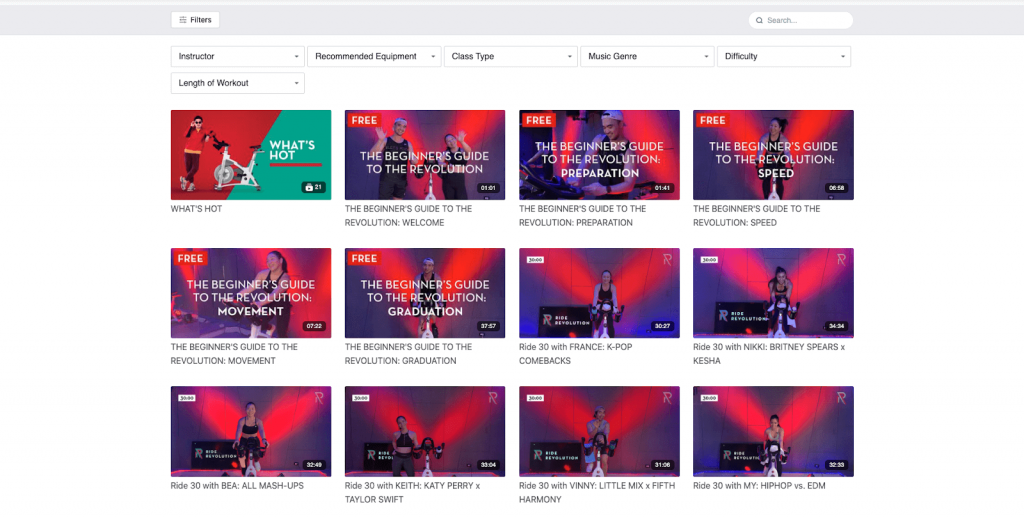Image resolution: width=1024 pixels, height=518 pixels.
Task: Click the Search input field
Action: point(801,20)
